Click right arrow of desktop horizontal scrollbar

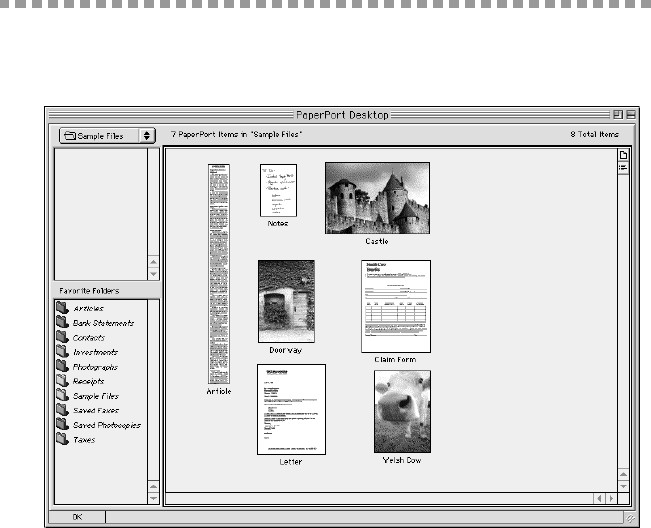tap(611, 498)
